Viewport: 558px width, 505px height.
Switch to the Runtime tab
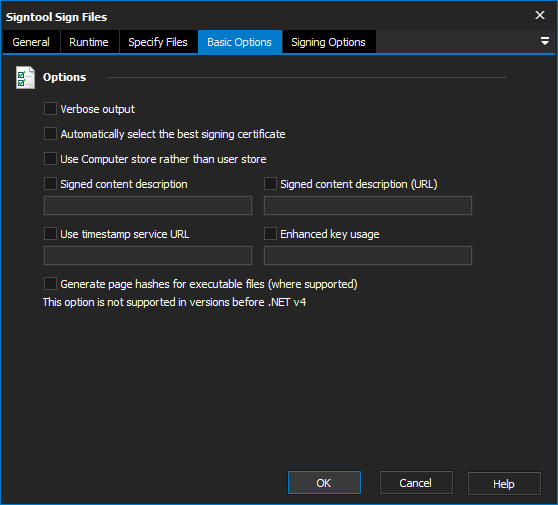coord(89,42)
